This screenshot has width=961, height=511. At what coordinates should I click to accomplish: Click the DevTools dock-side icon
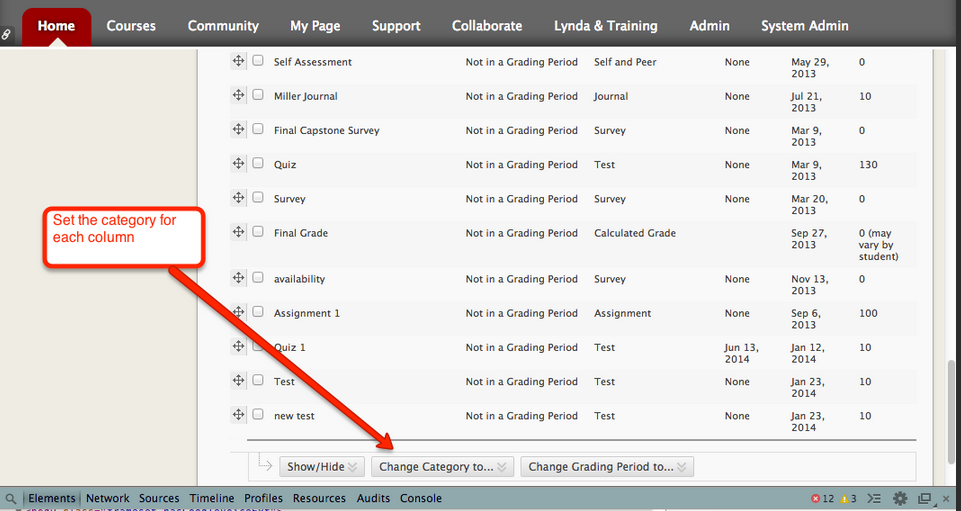click(x=924, y=498)
